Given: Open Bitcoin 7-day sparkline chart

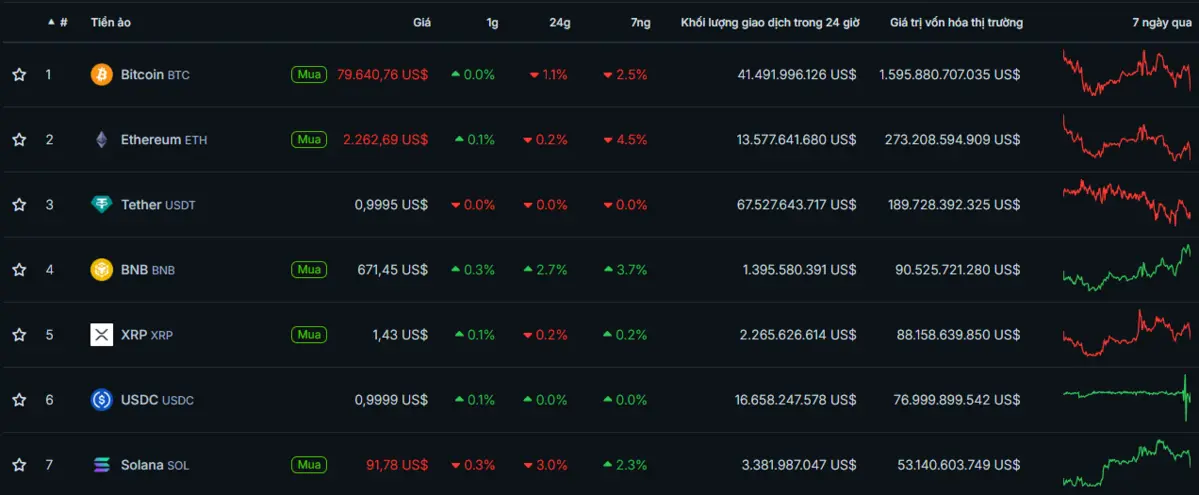Looking at the screenshot, I should (x=1126, y=73).
